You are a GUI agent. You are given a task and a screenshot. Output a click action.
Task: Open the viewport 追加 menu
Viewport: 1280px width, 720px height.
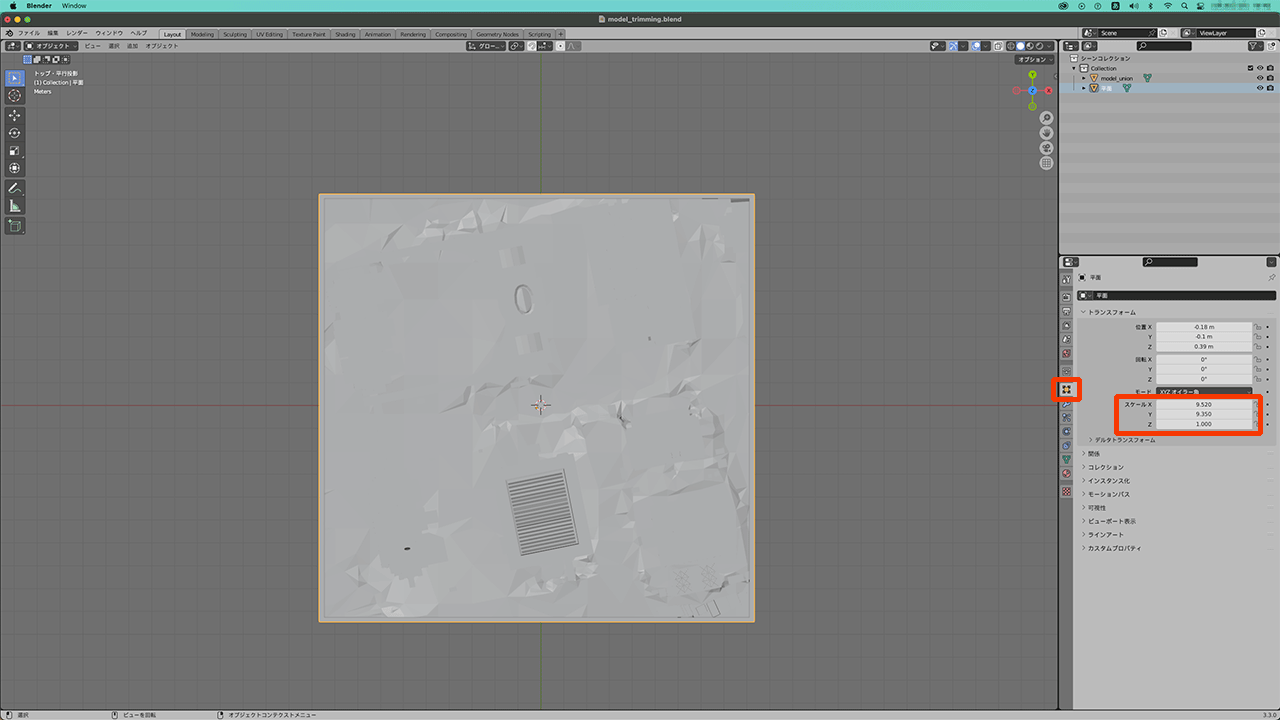[x=133, y=46]
